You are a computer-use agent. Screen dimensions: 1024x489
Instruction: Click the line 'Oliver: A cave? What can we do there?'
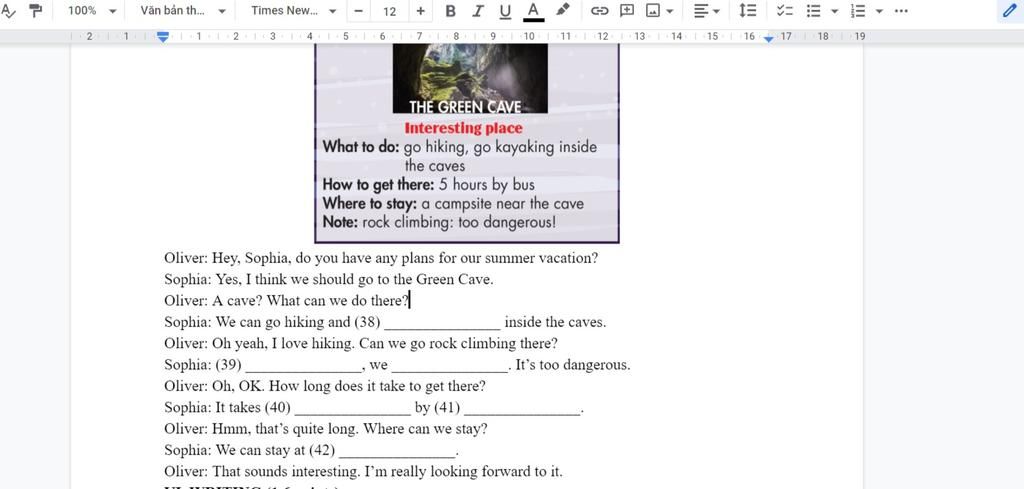[287, 301]
